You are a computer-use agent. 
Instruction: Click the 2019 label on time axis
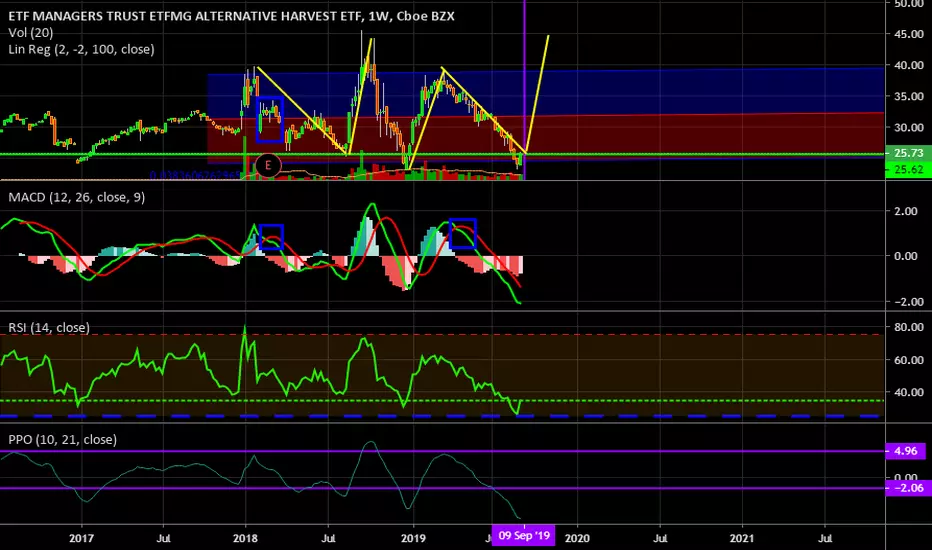(x=413, y=539)
